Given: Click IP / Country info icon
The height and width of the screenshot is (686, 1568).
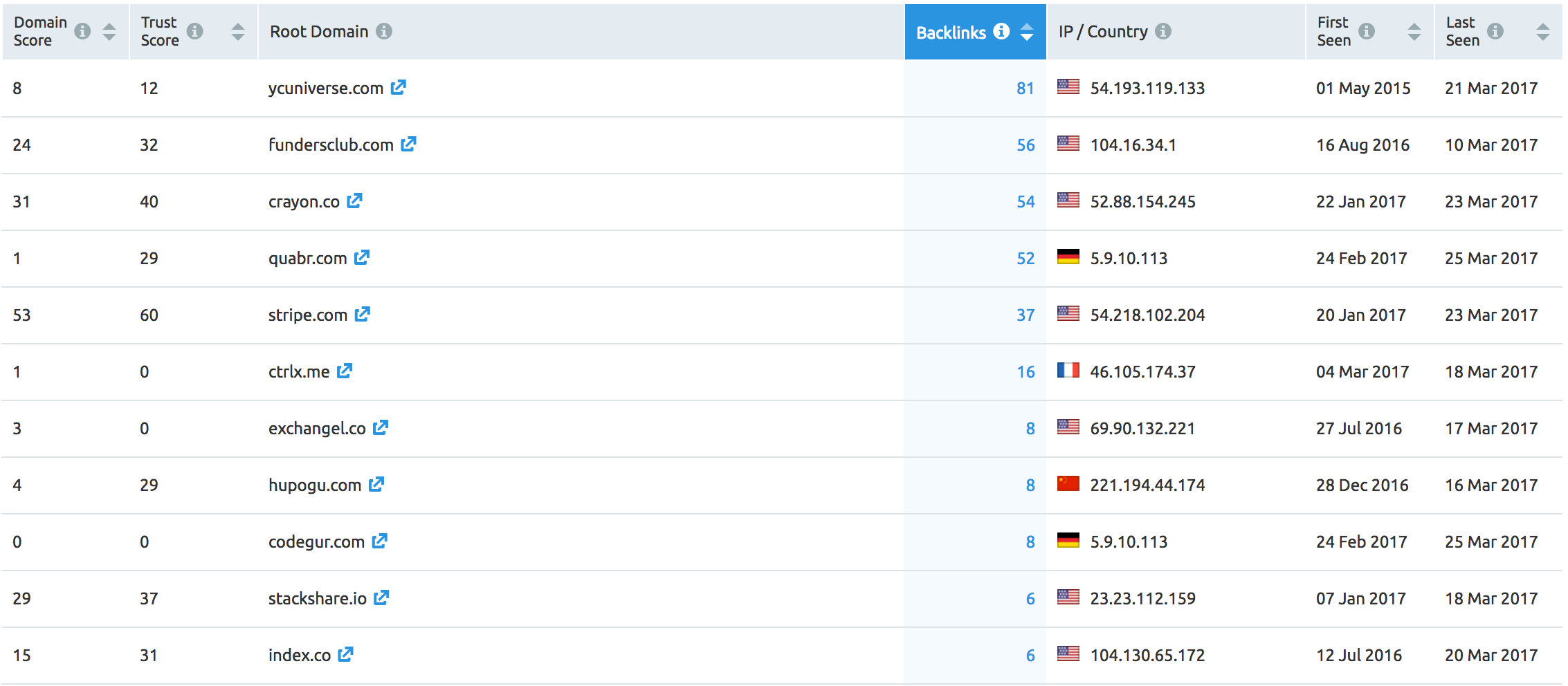Looking at the screenshot, I should point(1163,31).
